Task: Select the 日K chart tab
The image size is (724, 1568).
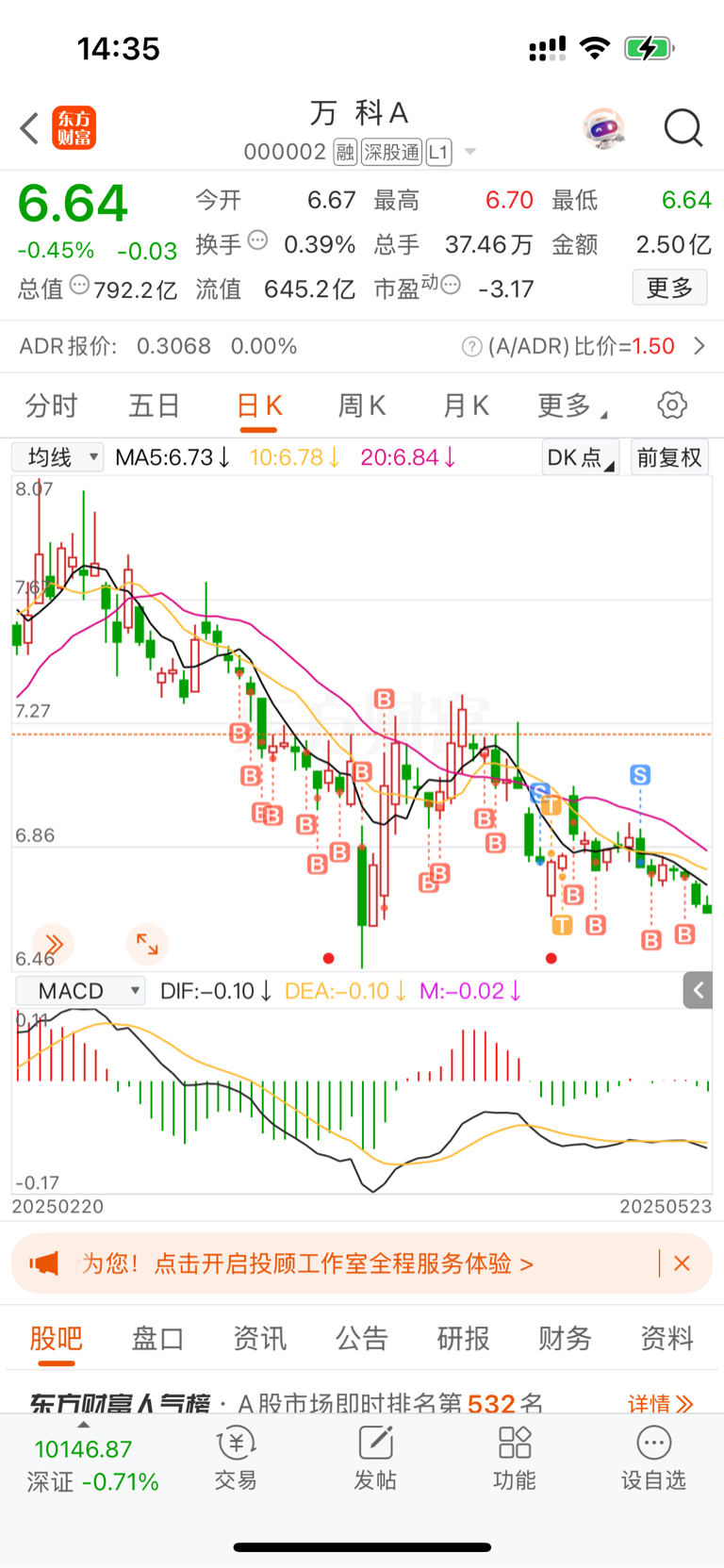Action: [259, 405]
